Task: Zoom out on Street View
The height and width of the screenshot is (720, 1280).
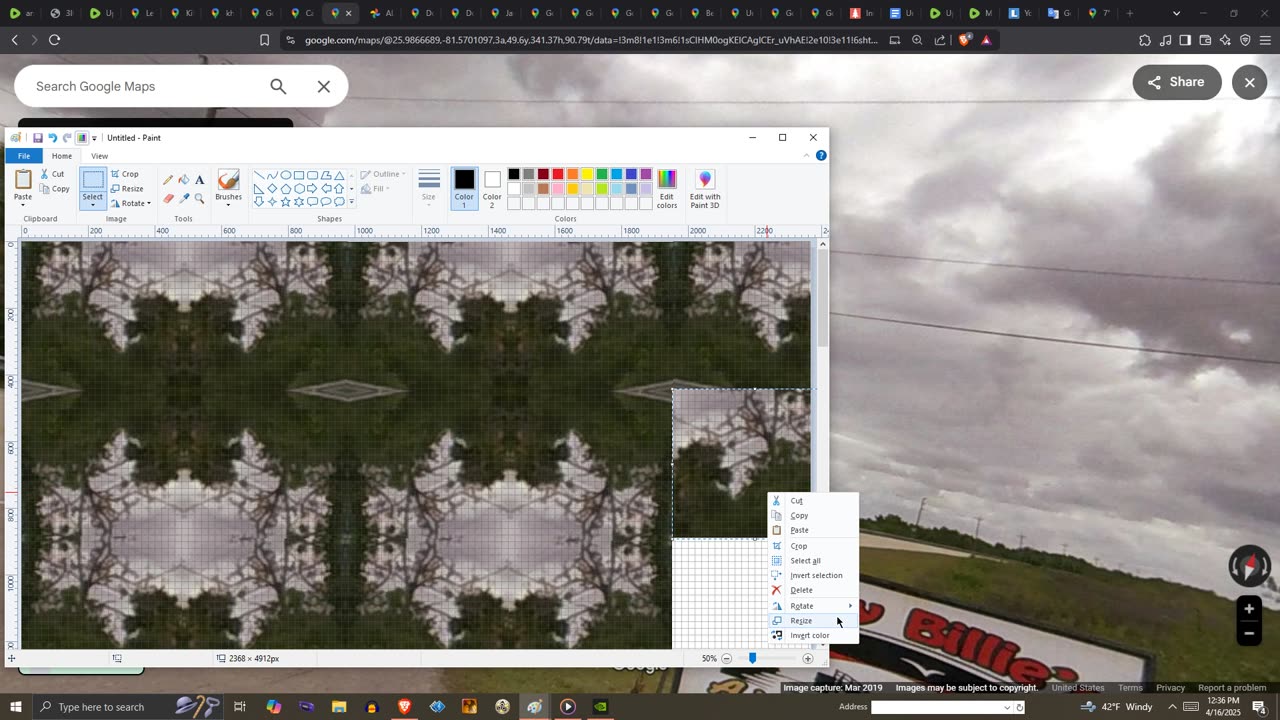Action: pos(1249,633)
